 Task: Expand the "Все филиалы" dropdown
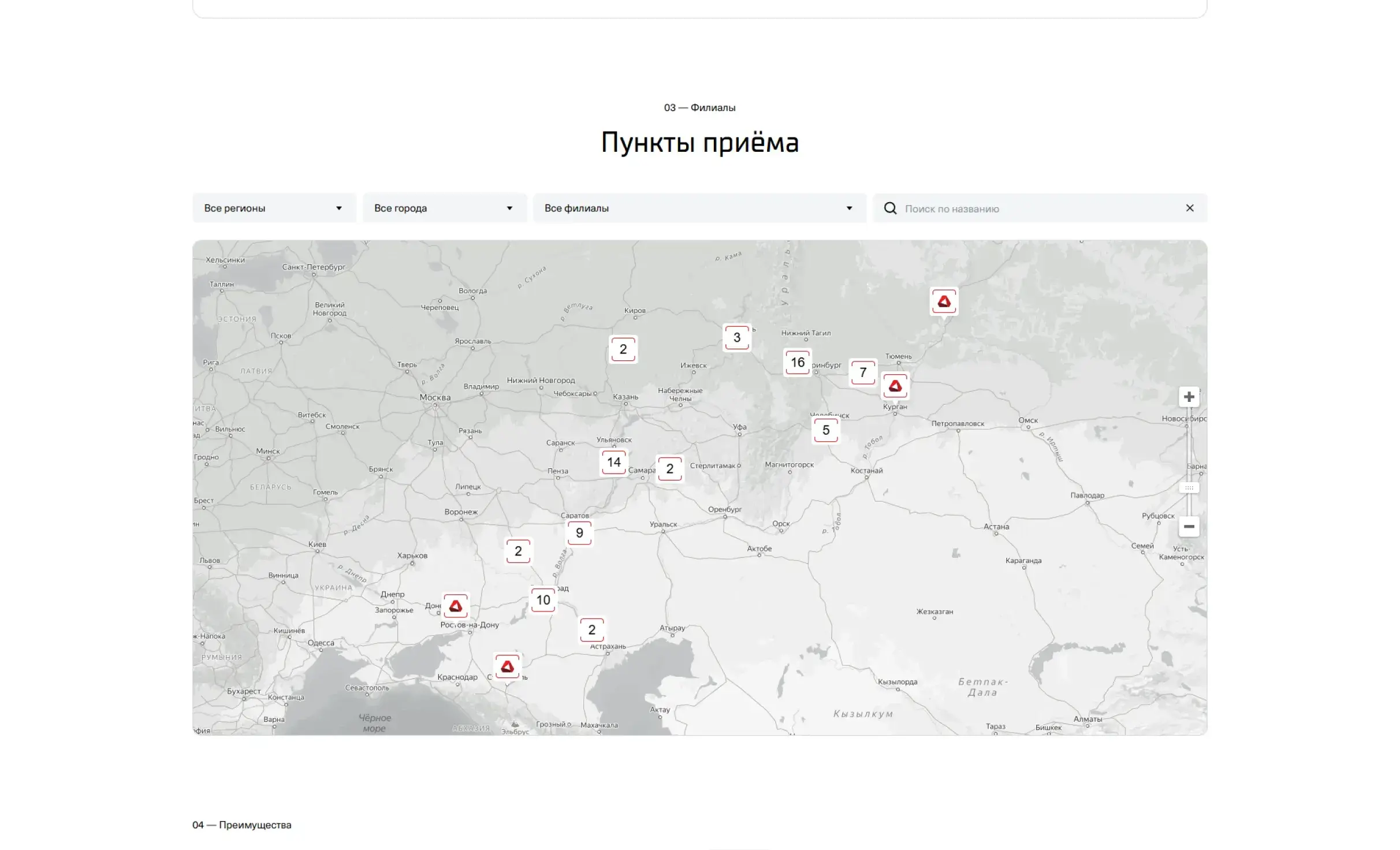coord(698,208)
